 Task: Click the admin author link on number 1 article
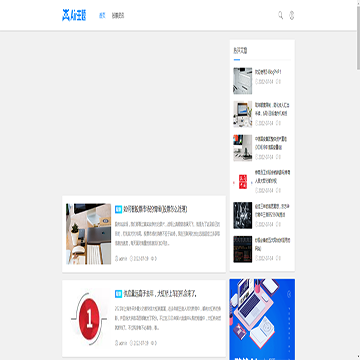(x=121, y=343)
